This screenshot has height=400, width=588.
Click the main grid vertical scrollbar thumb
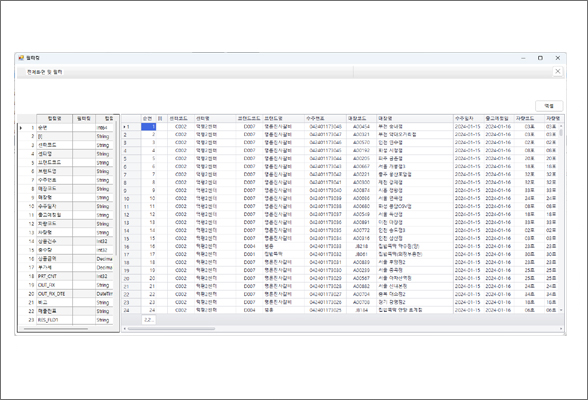[561, 132]
